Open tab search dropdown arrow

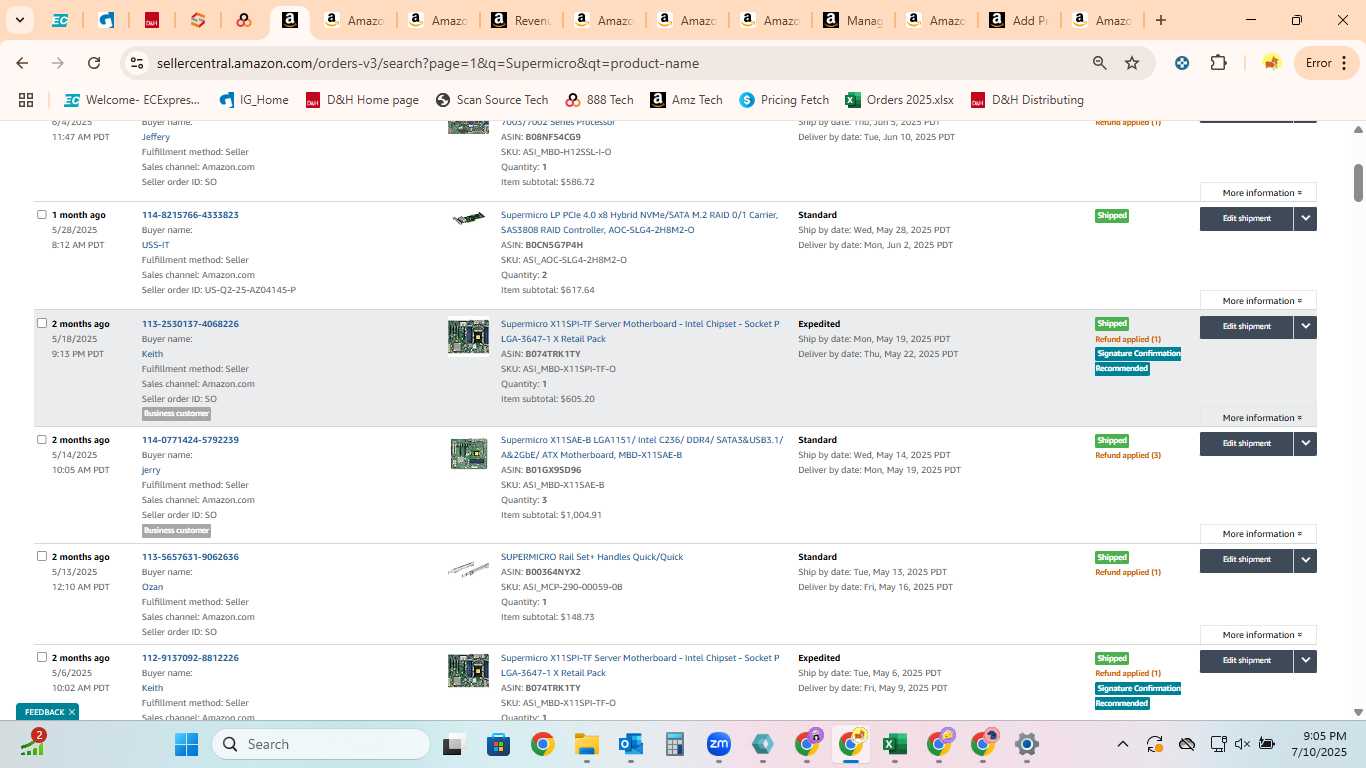[x=19, y=20]
